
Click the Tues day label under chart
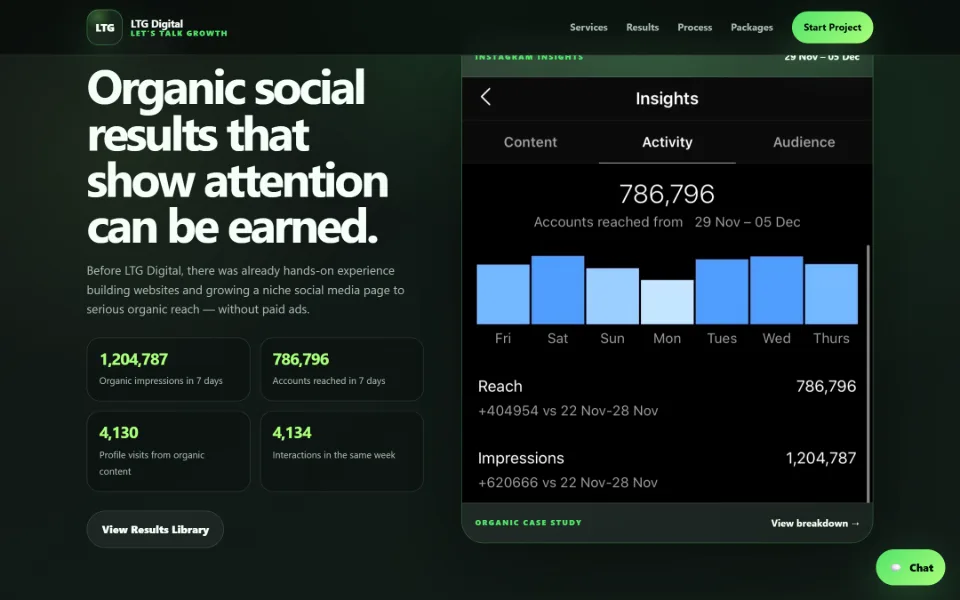pos(722,339)
